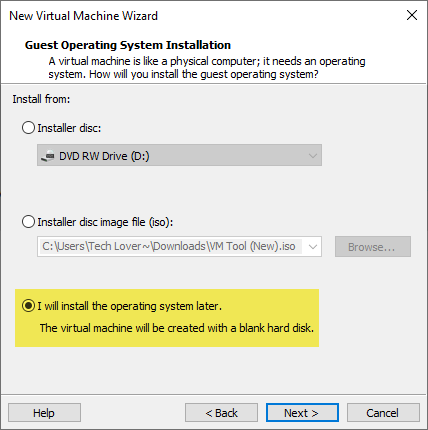Viewport: 428px width, 430px height.
Task: Go back with the < Back button
Action: [x=221, y=413]
